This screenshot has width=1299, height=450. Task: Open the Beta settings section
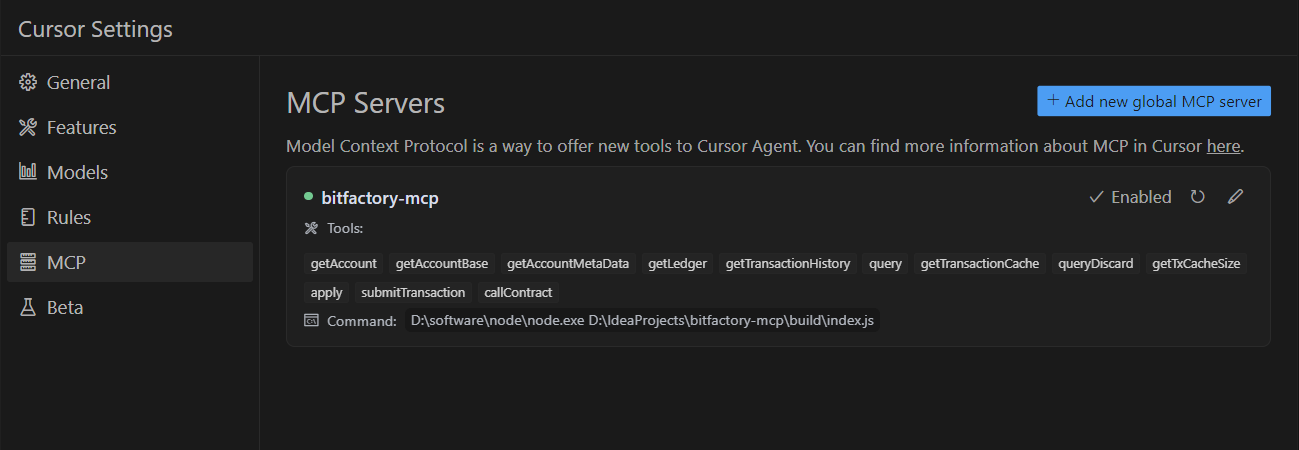[x=130, y=307]
